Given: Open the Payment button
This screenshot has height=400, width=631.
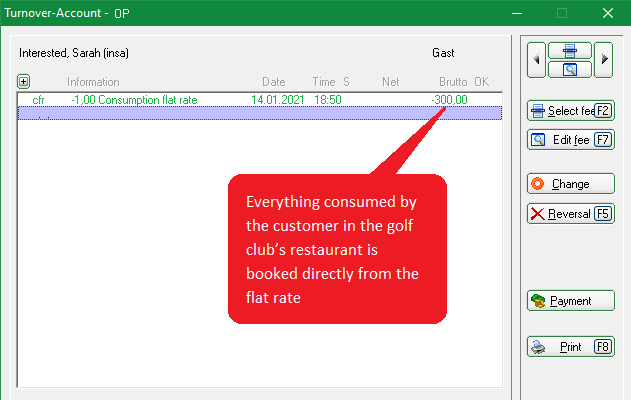Looking at the screenshot, I should (571, 301).
